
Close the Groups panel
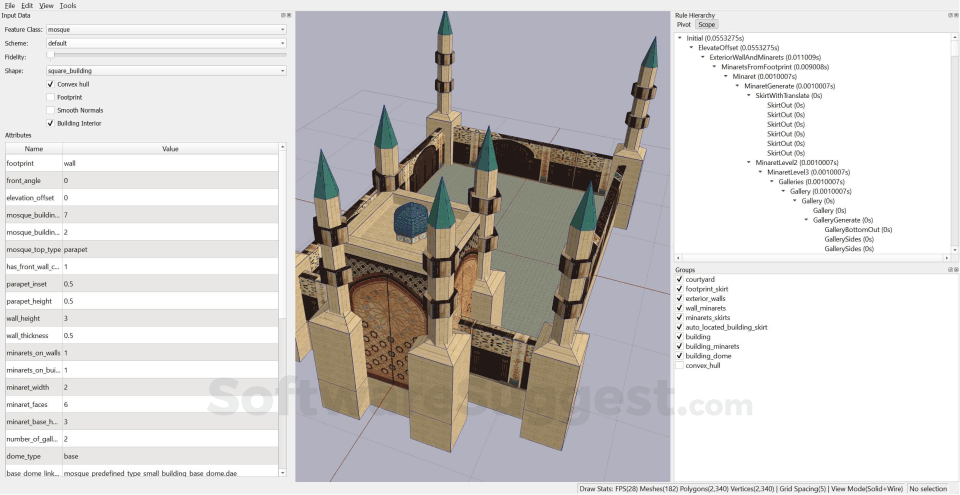[x=955, y=270]
